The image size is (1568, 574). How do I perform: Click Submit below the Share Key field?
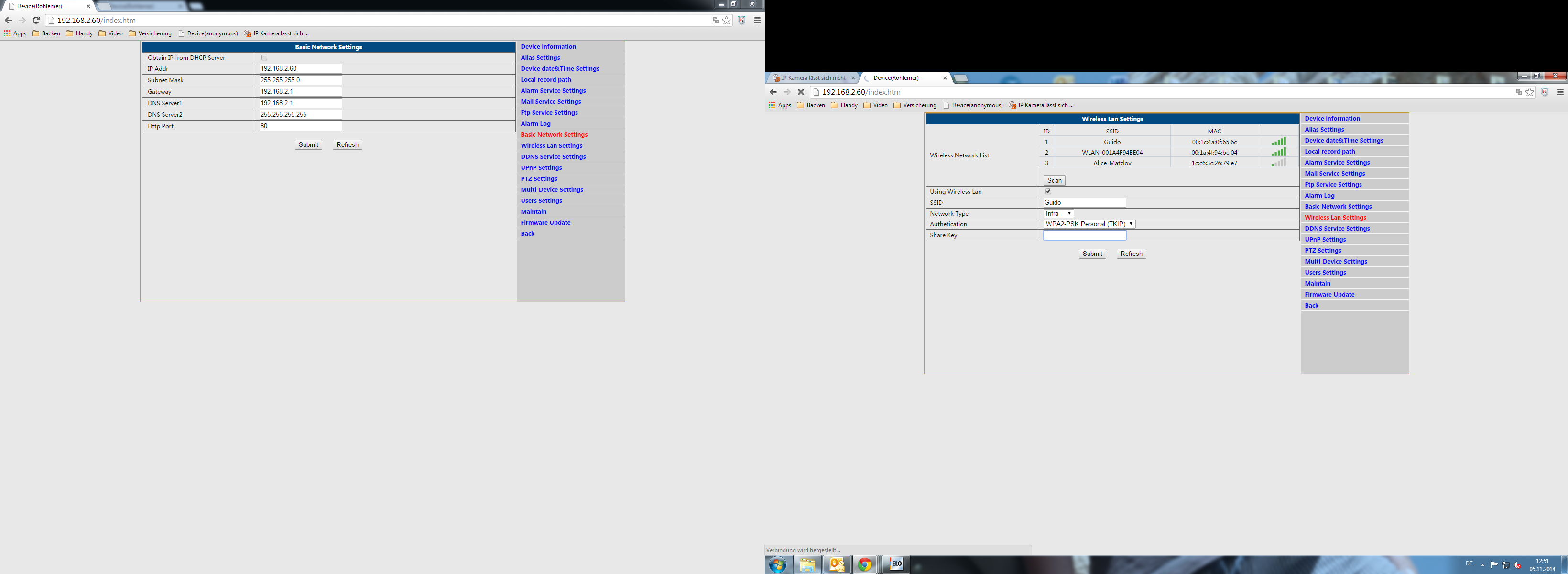click(x=1092, y=254)
